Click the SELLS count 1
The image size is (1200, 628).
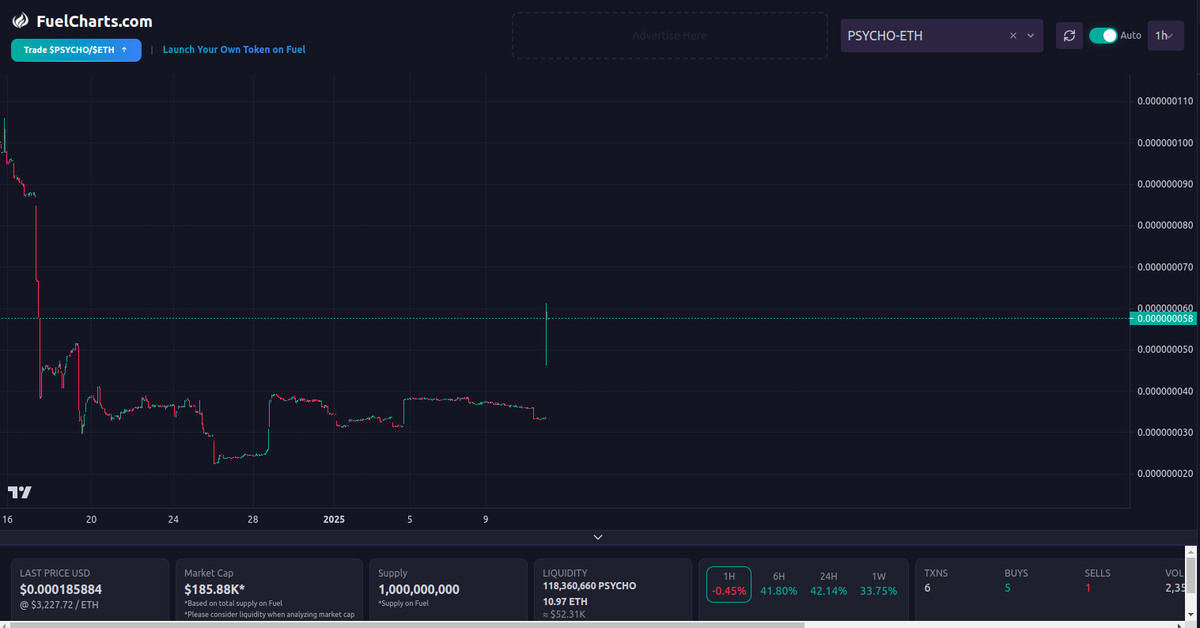point(1088,588)
